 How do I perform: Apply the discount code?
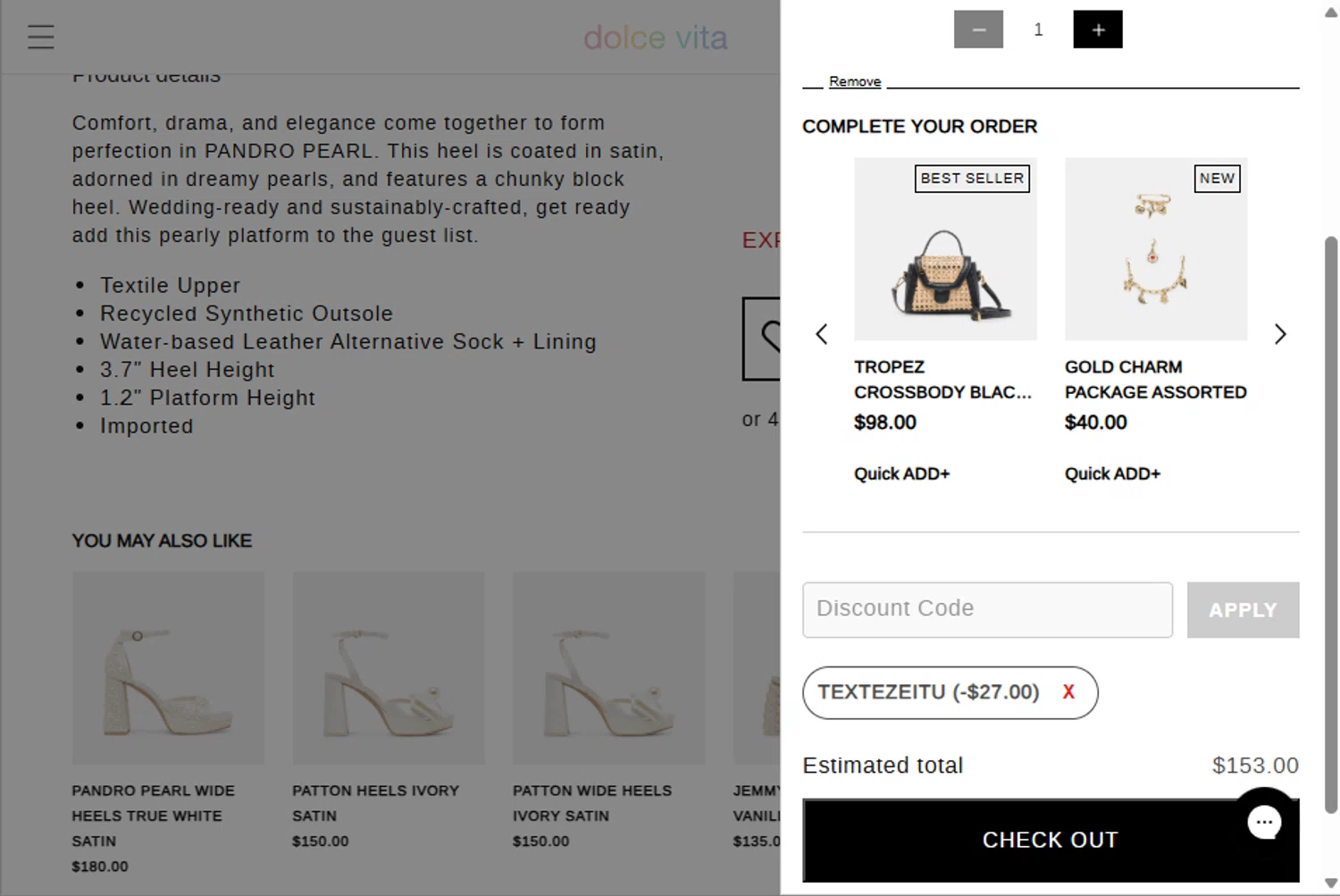(x=1243, y=610)
